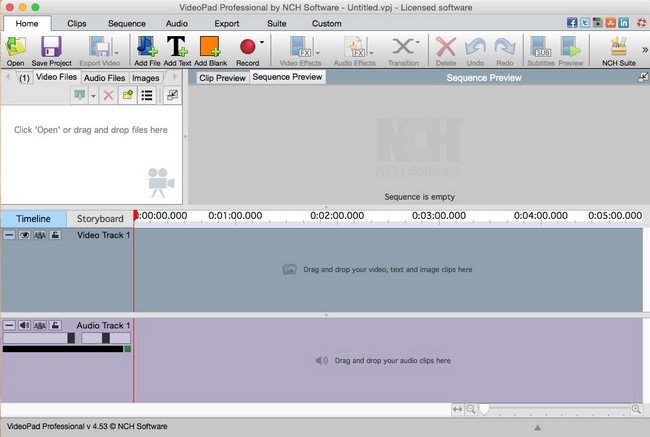Screen dimensions: 650x437
Task: Open the Record dropdown arrow
Action: click(x=262, y=42)
